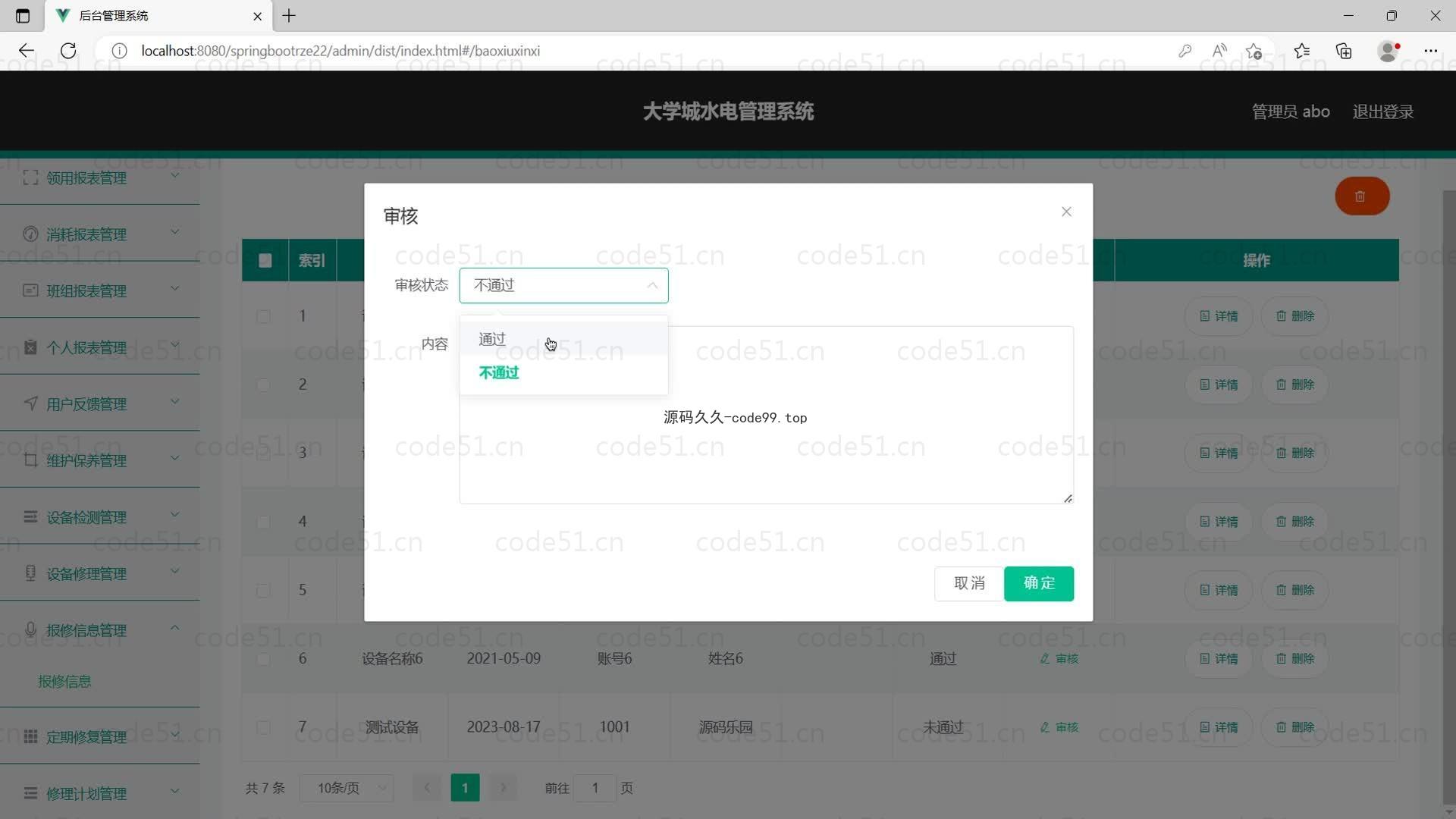Open 详情 for row 5
Viewport: 1456px width, 819px height.
pos(1219,590)
